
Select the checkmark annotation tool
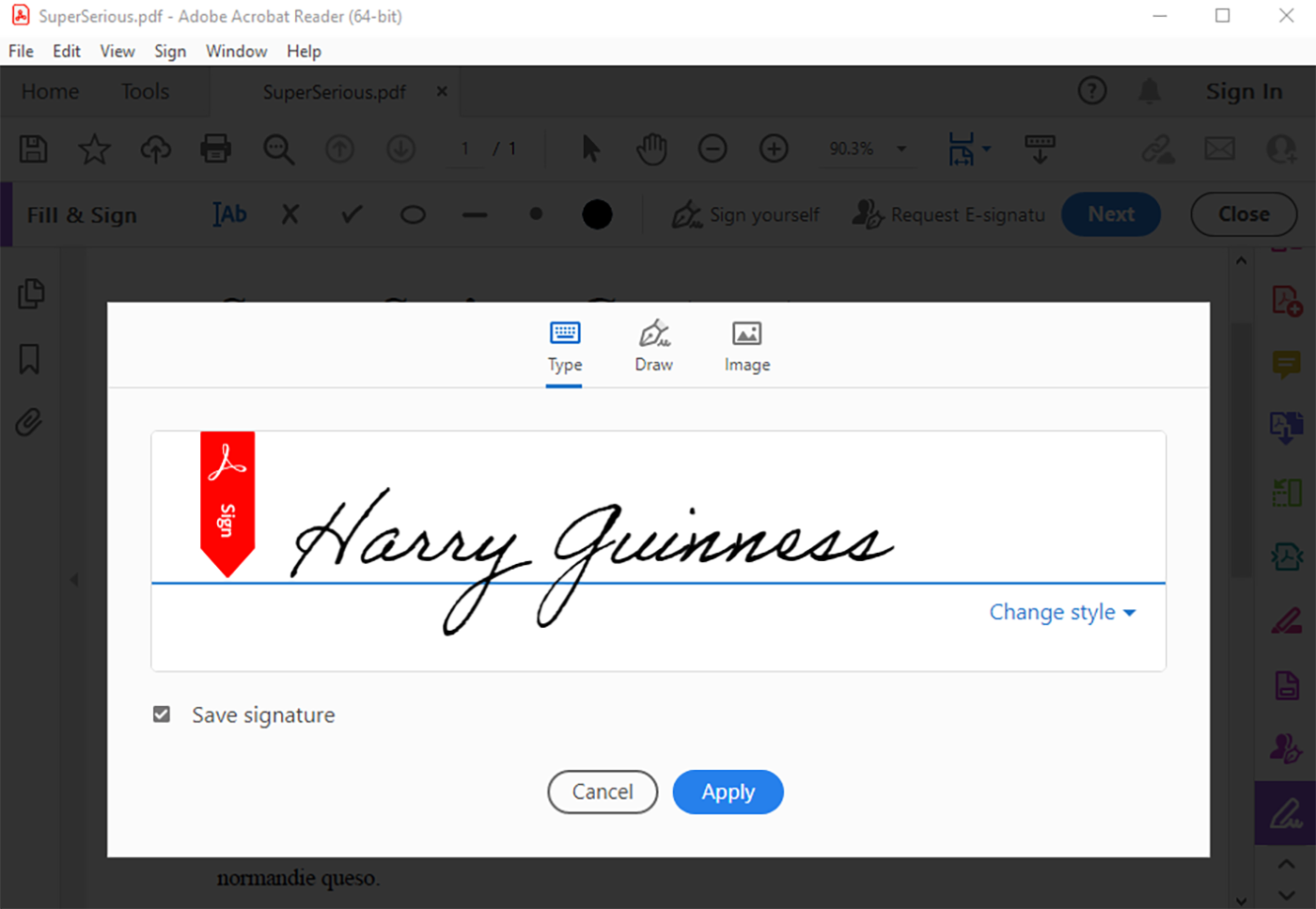[x=350, y=214]
